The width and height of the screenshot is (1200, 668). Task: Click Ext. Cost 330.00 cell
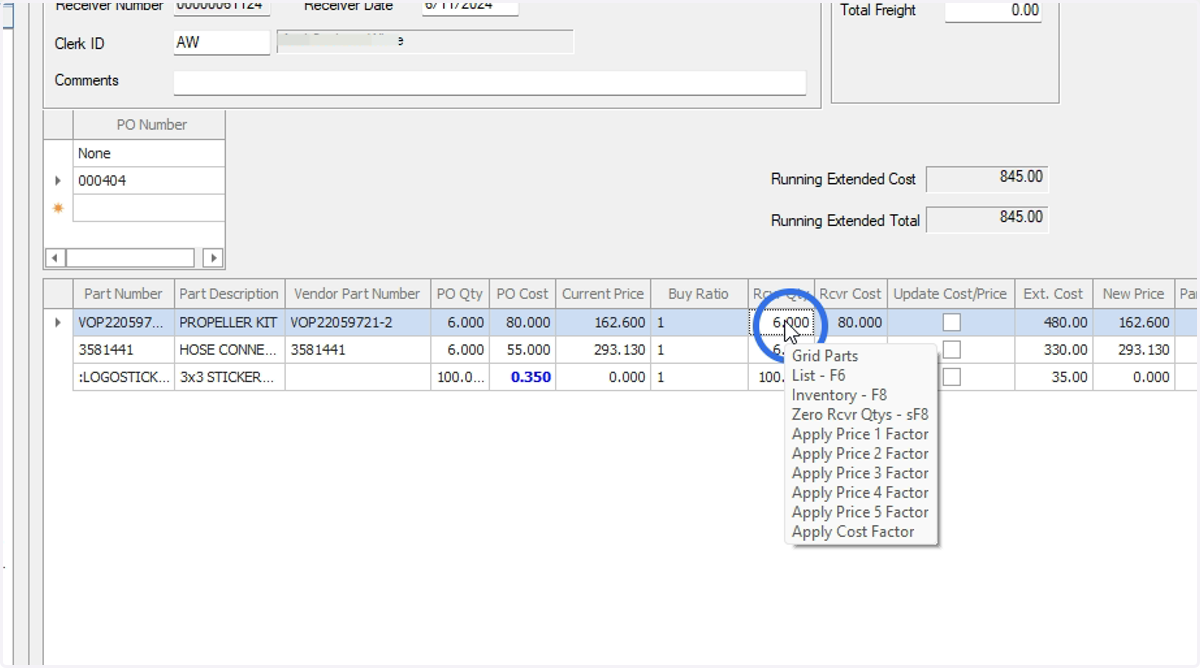1053,350
